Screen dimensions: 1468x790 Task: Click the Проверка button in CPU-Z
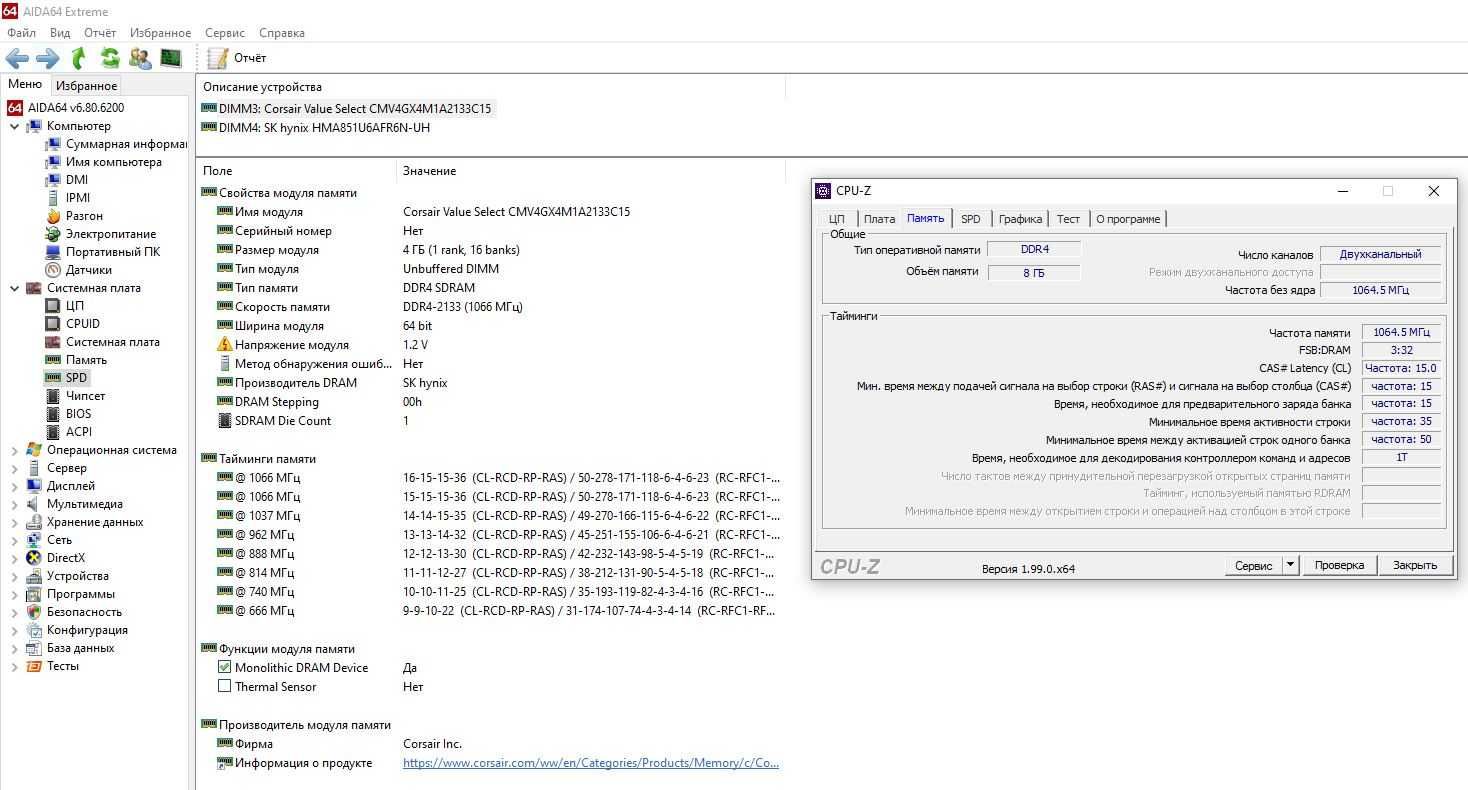point(1339,565)
